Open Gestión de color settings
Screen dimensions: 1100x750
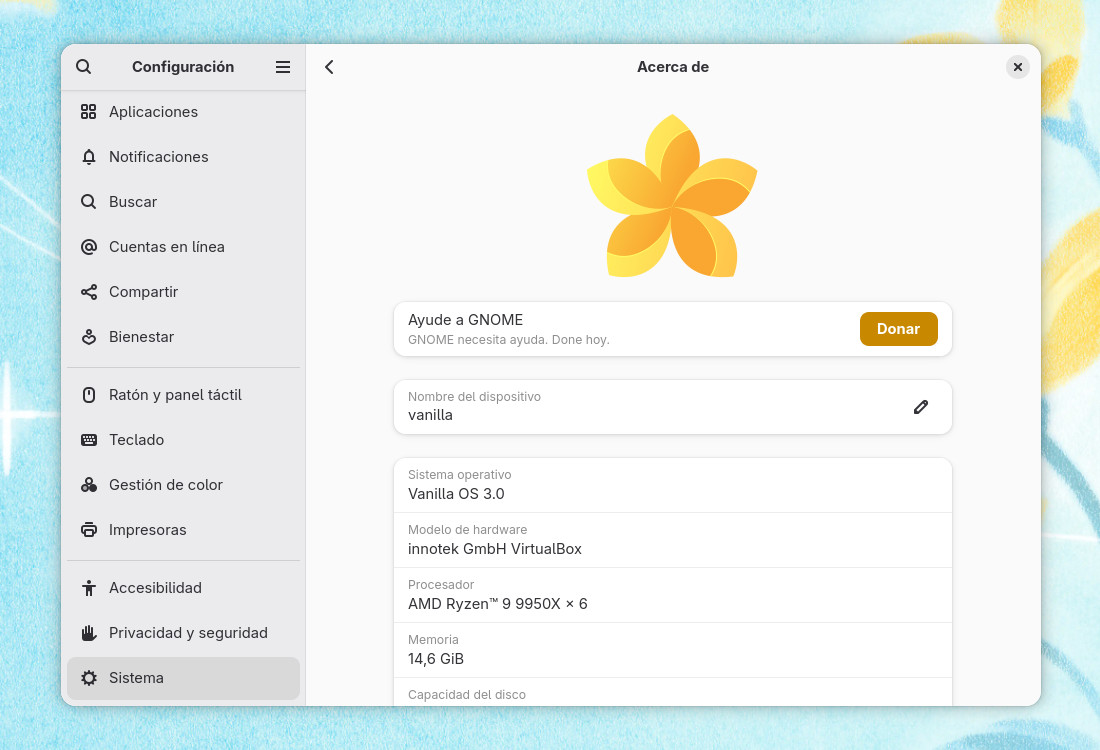pyautogui.click(x=183, y=485)
